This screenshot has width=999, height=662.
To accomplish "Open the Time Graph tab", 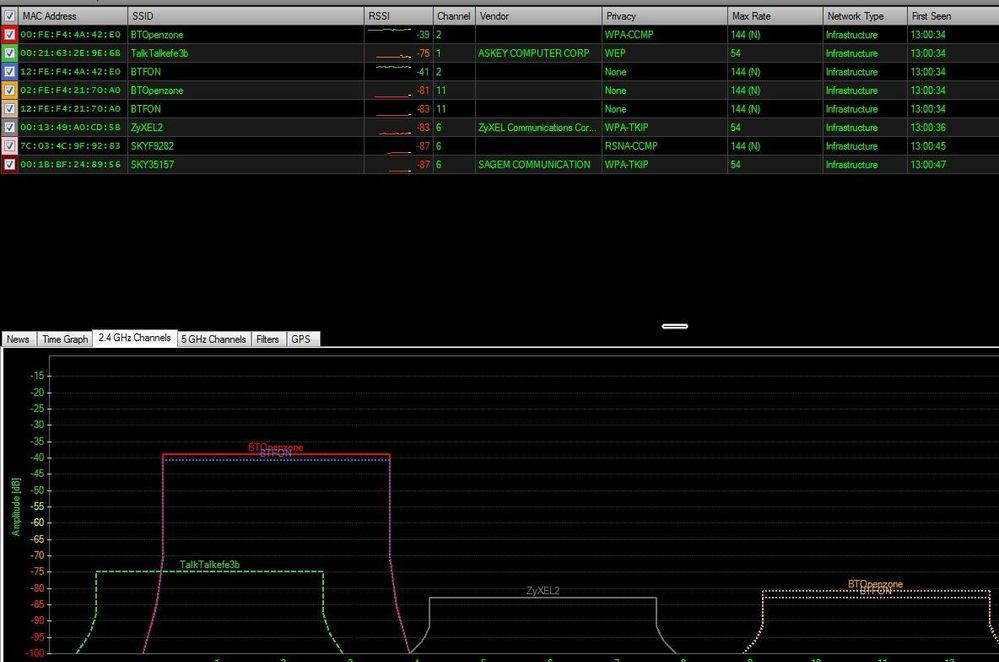I will pos(64,339).
